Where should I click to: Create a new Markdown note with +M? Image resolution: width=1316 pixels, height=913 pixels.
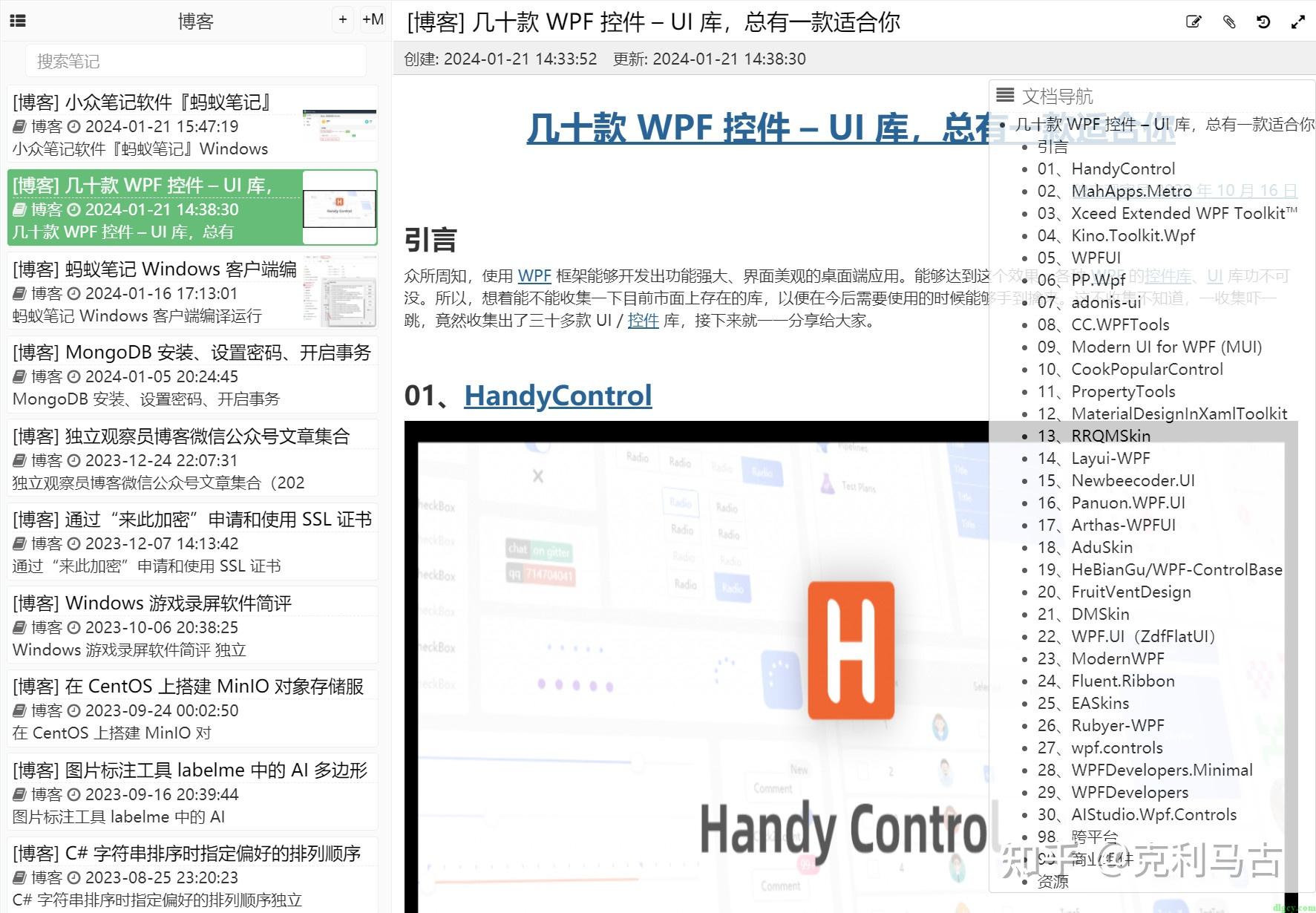point(373,20)
